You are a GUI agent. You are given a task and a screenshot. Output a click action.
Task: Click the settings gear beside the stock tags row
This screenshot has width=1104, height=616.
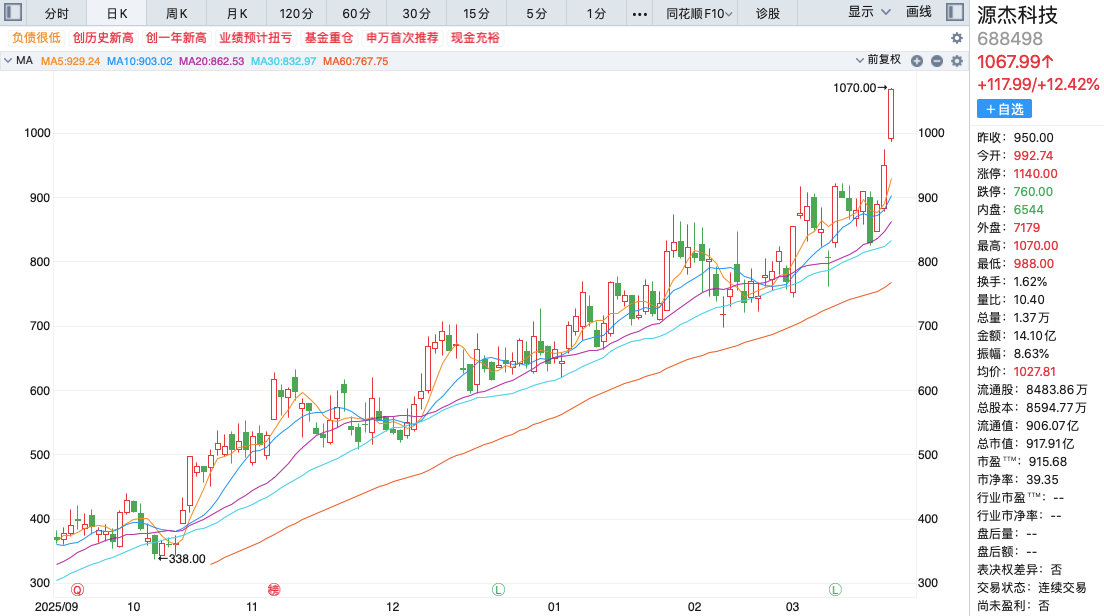(957, 37)
